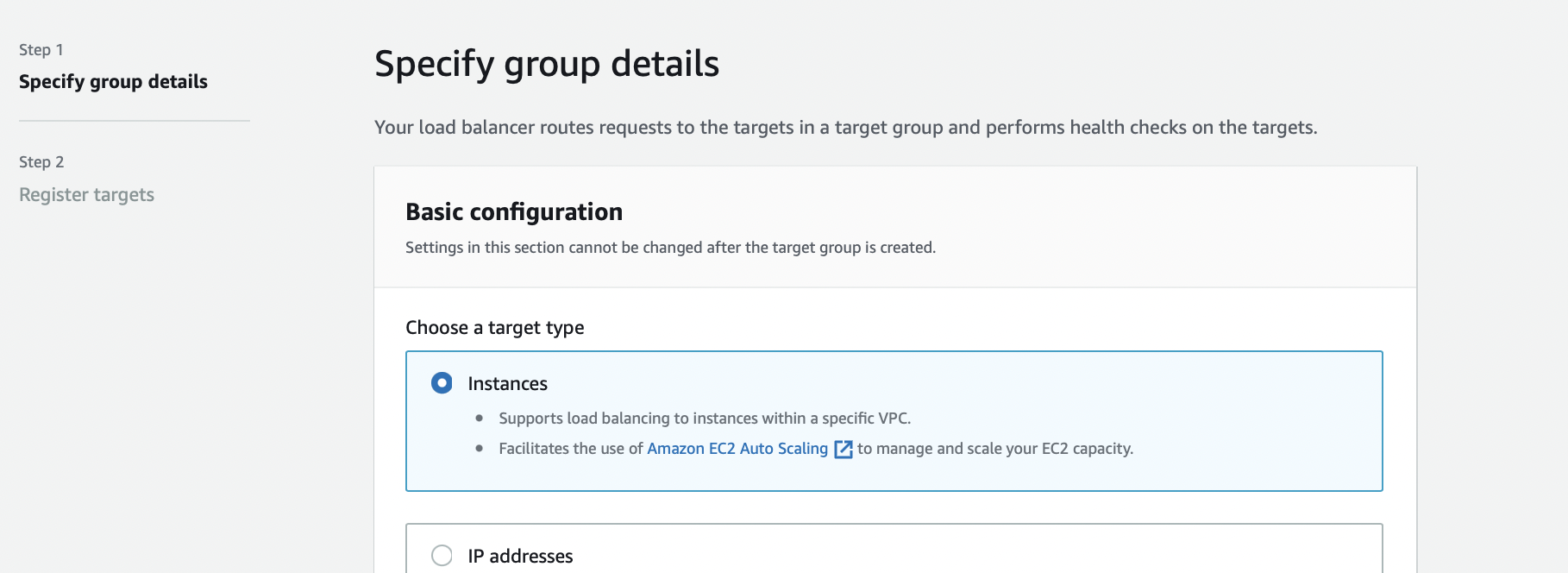Viewport: 1568px width, 573px height.
Task: Click the Instances option label text
Action: point(507,384)
